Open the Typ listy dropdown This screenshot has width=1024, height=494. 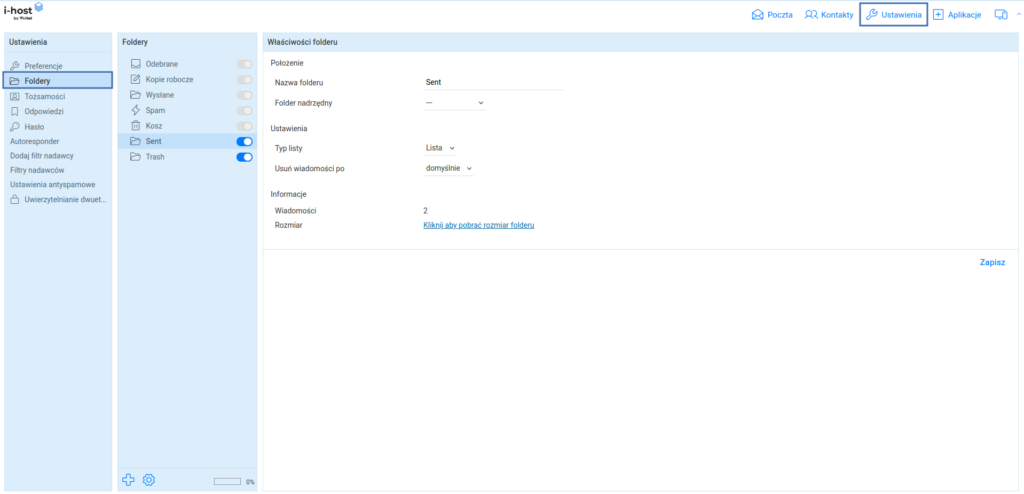[440, 148]
